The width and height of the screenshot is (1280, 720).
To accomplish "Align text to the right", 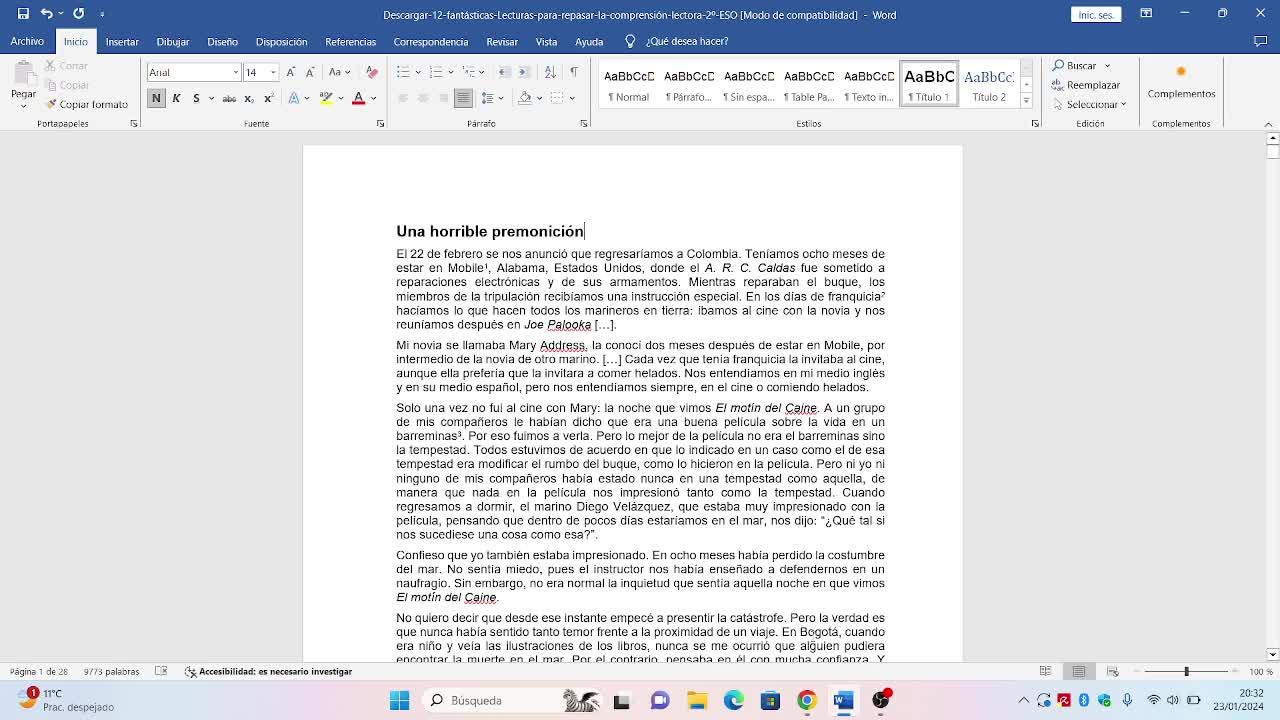I will (x=443, y=98).
